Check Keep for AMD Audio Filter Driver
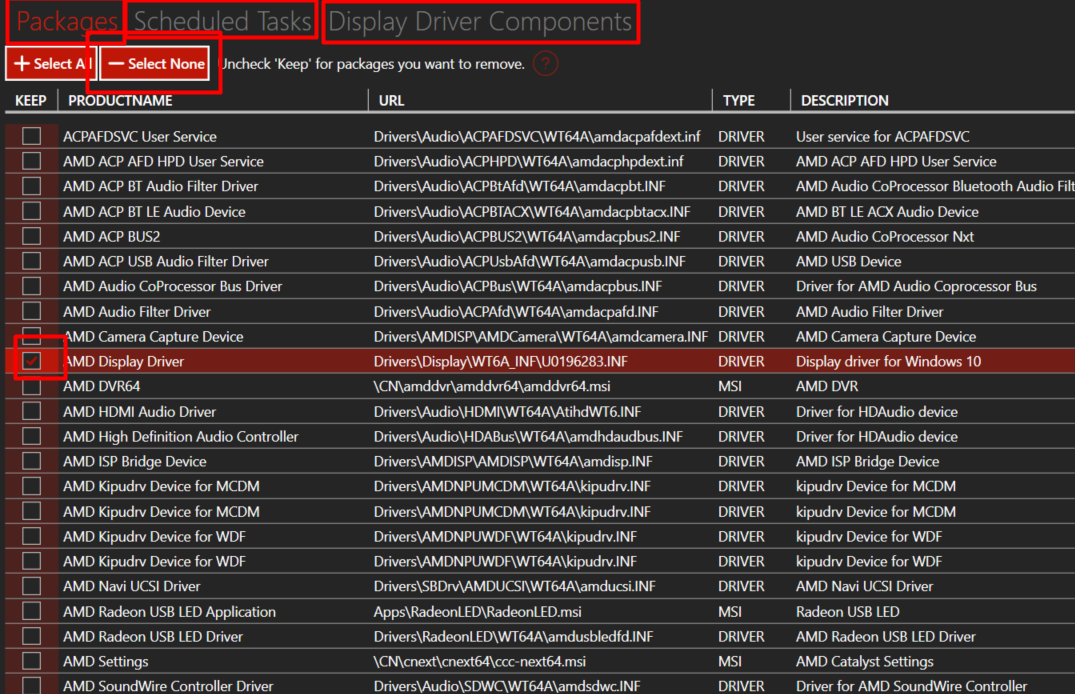1075x694 pixels. (x=32, y=311)
